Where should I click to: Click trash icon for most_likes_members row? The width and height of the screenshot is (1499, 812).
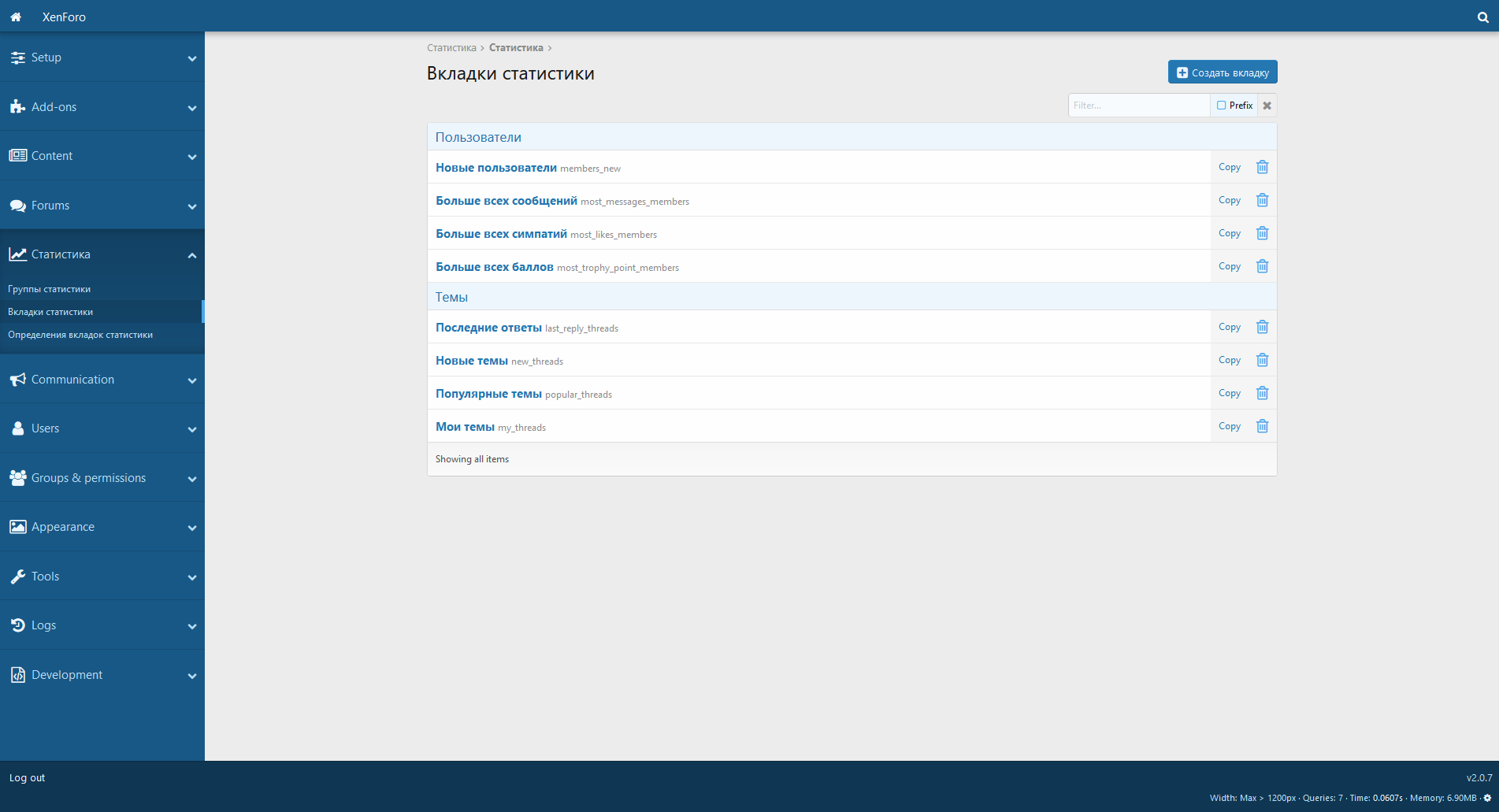click(x=1262, y=233)
